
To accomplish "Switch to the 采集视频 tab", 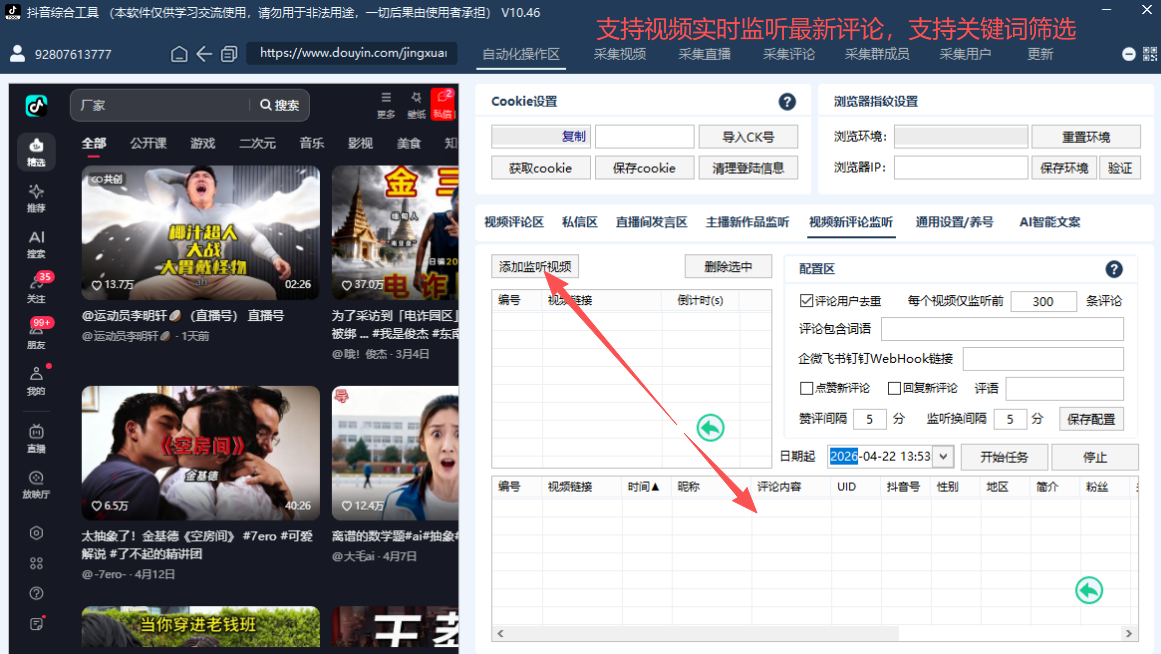I will pos(620,54).
